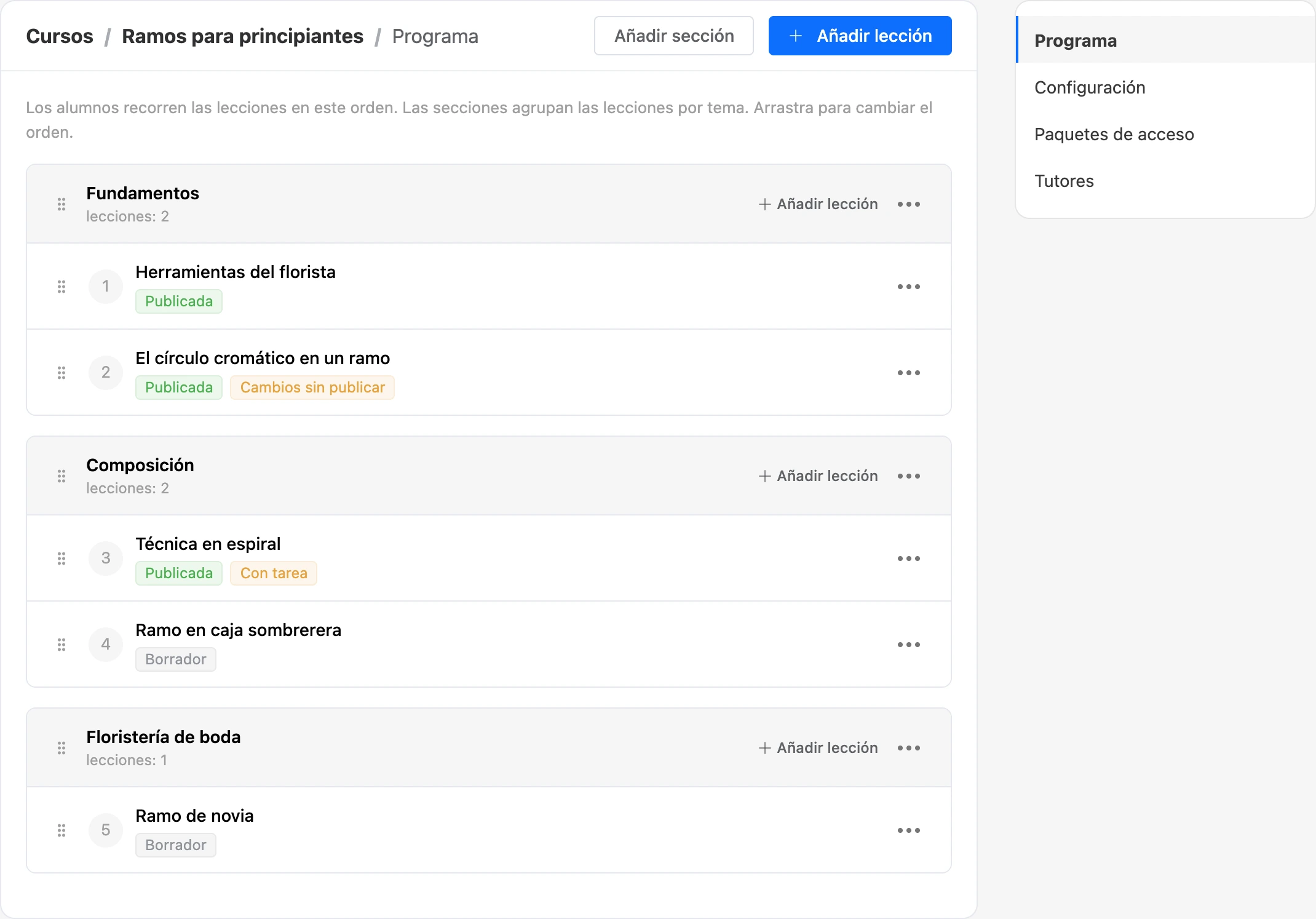Open Ramos para principiantes breadcrumb
Image resolution: width=1316 pixels, height=919 pixels.
(x=242, y=36)
